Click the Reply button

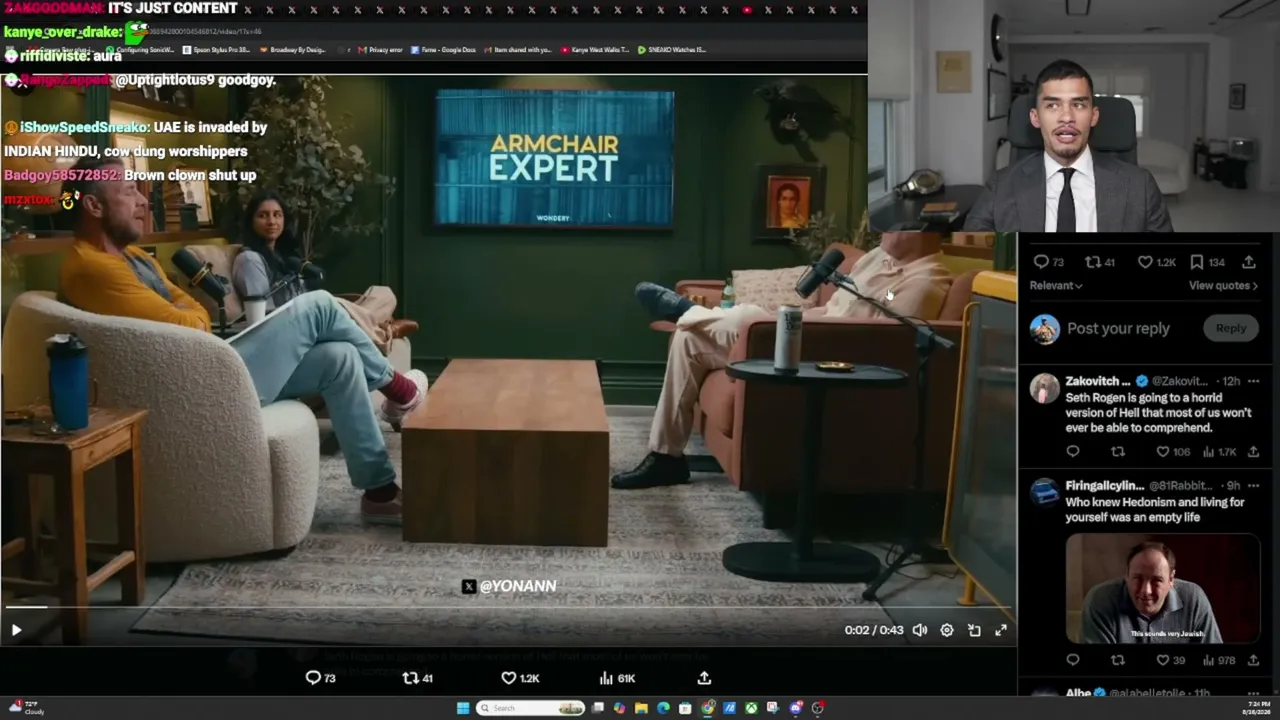tap(1231, 328)
